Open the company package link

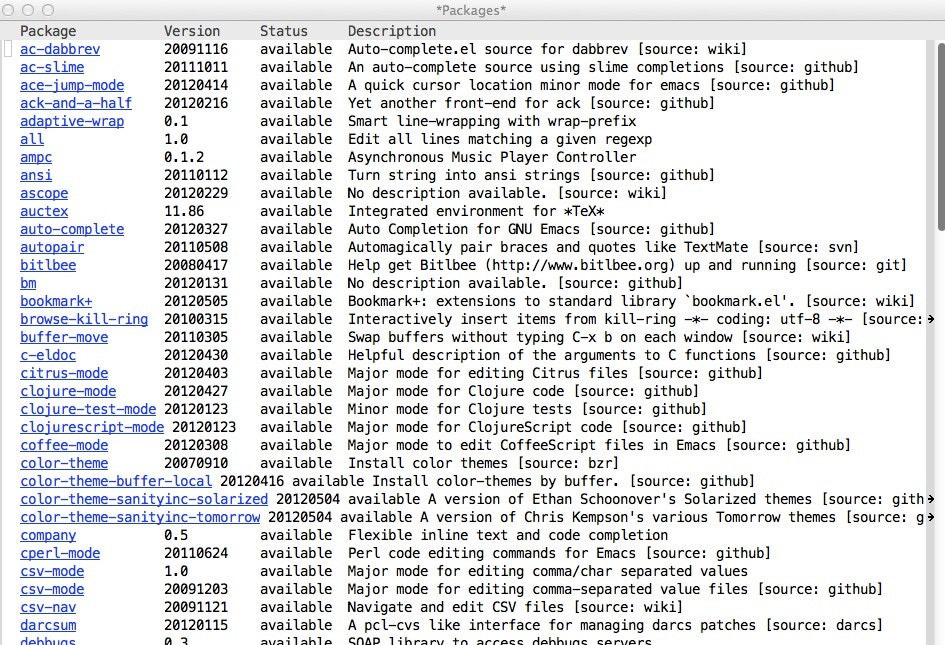[x=48, y=535]
